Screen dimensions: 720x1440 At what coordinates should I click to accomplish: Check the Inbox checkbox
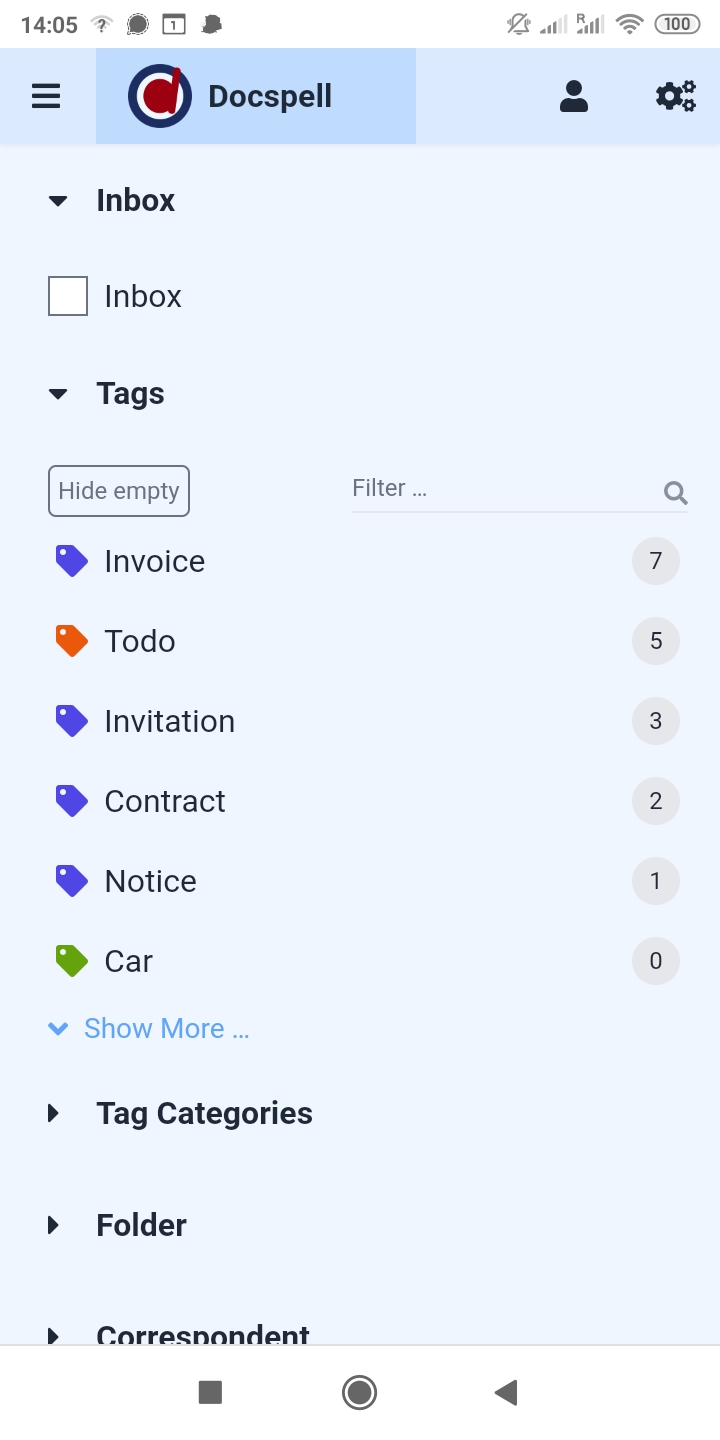[x=68, y=296]
